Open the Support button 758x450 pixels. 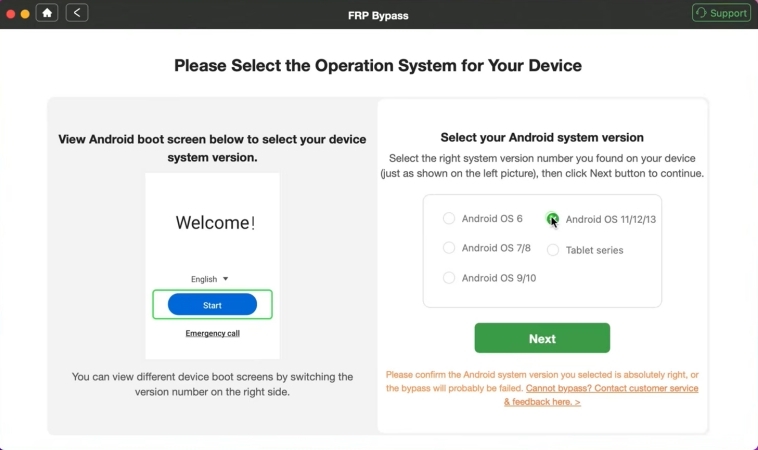pyautogui.click(x=721, y=13)
